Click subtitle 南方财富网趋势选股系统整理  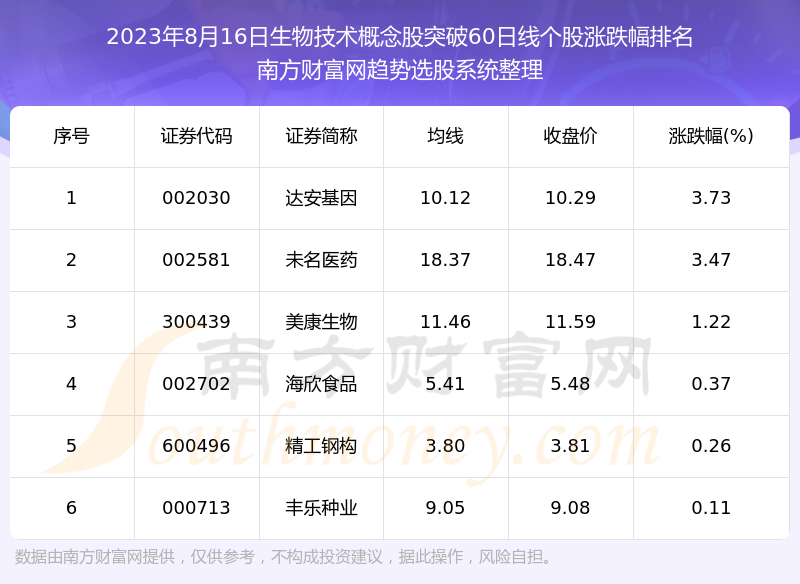pyautogui.click(x=400, y=70)
